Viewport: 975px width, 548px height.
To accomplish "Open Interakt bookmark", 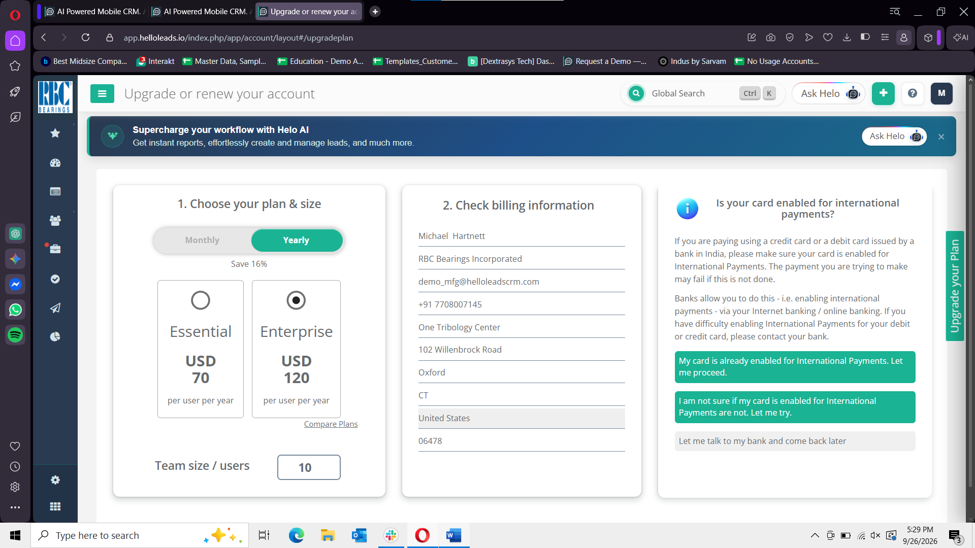I will click(156, 61).
